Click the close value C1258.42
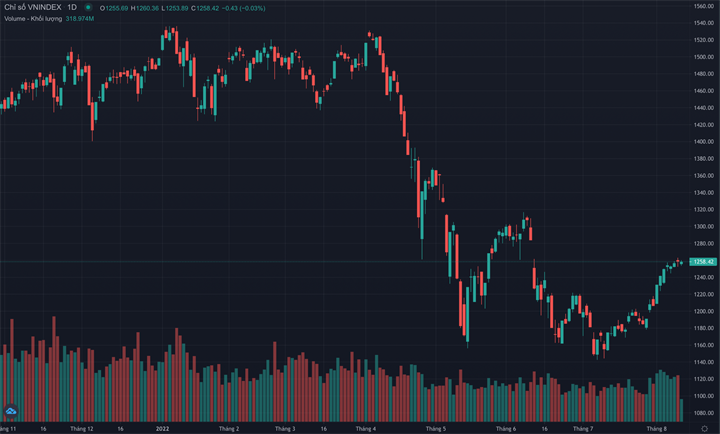This screenshot has height=434, width=720. tap(205, 8)
